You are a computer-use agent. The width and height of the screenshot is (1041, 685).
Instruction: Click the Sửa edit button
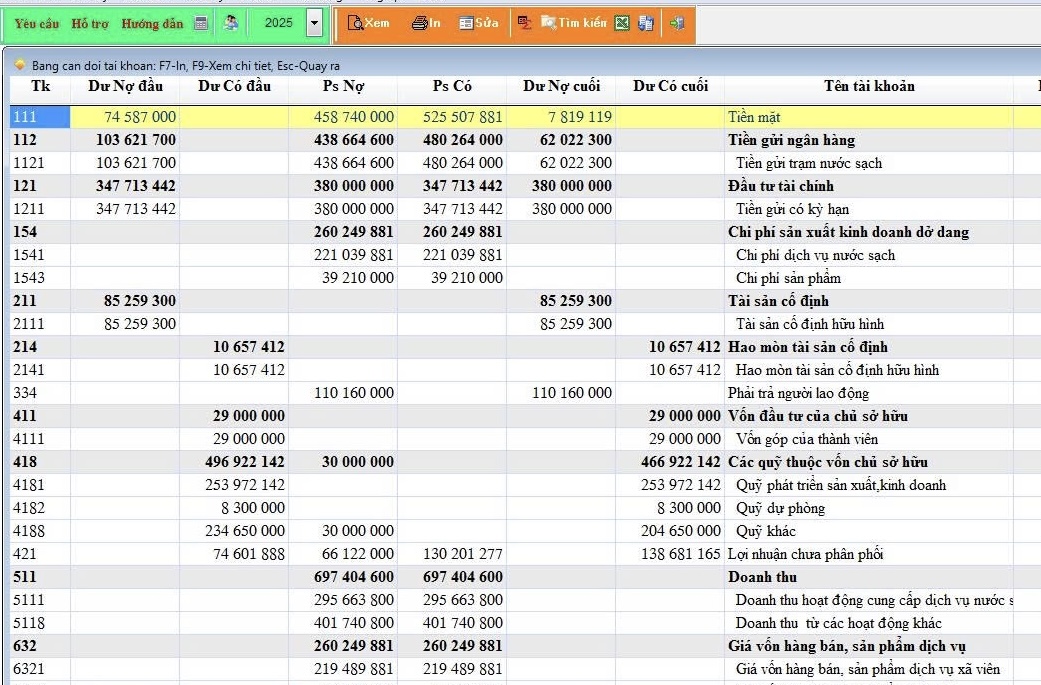pos(479,23)
